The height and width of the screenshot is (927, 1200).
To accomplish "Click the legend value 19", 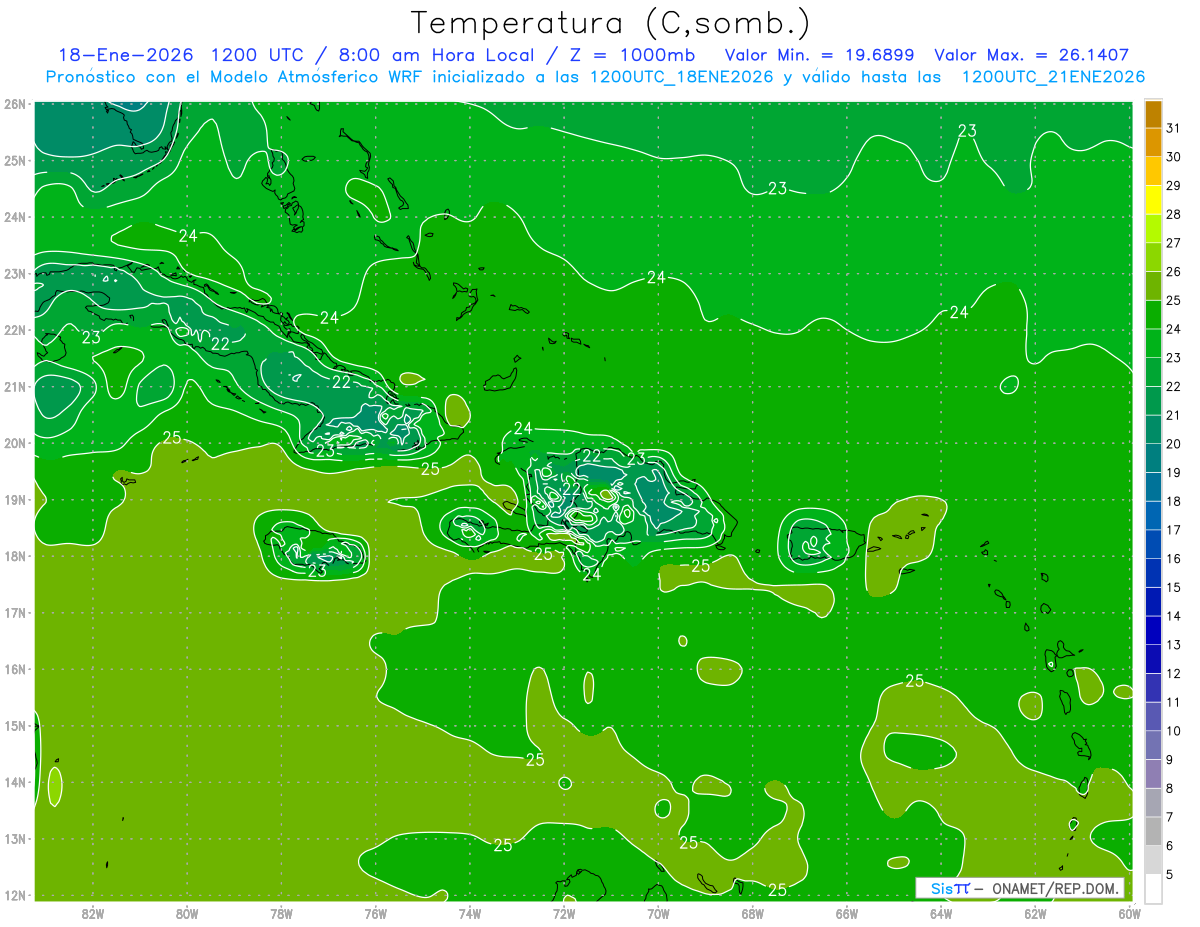I will click(x=1173, y=472).
